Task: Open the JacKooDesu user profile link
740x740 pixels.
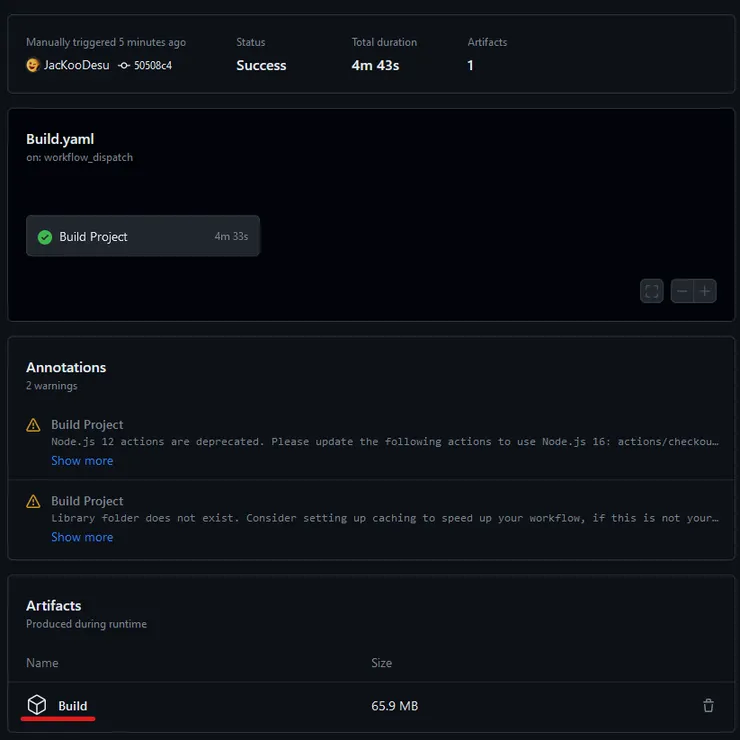Action: point(76,65)
